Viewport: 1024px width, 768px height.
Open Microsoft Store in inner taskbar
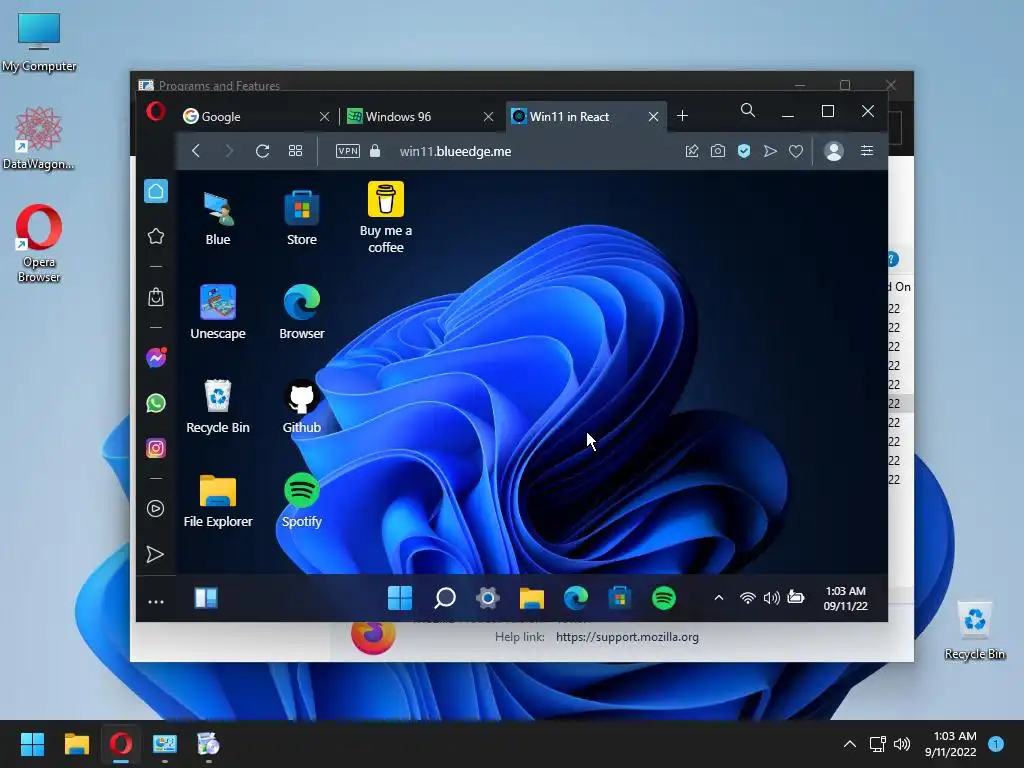[620, 598]
